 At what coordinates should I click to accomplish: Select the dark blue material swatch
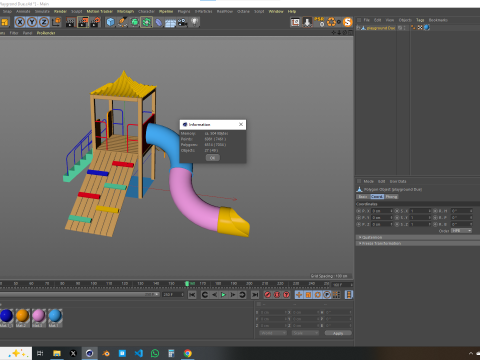click(x=6, y=316)
